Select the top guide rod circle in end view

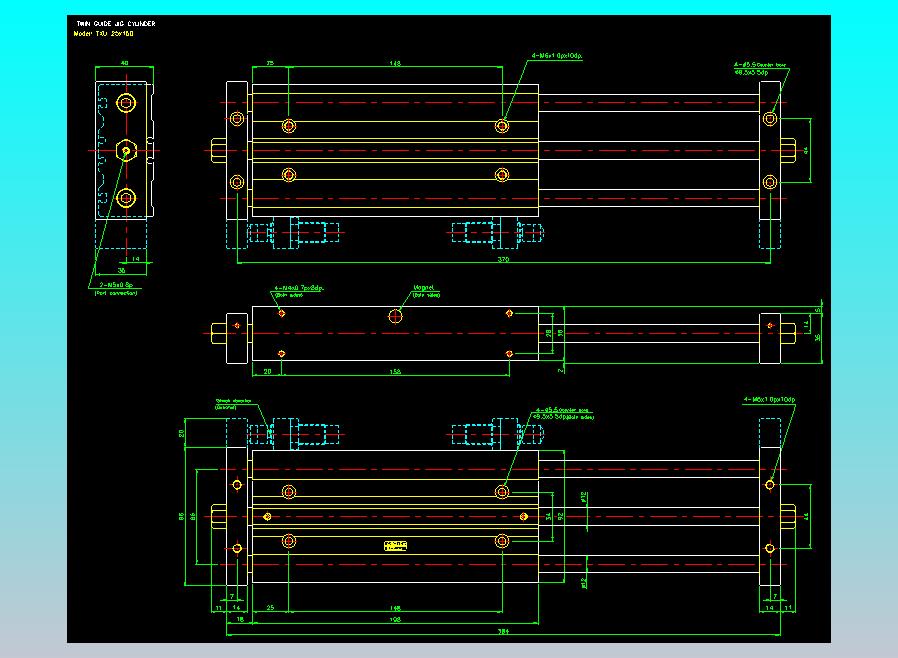pyautogui.click(x=126, y=103)
